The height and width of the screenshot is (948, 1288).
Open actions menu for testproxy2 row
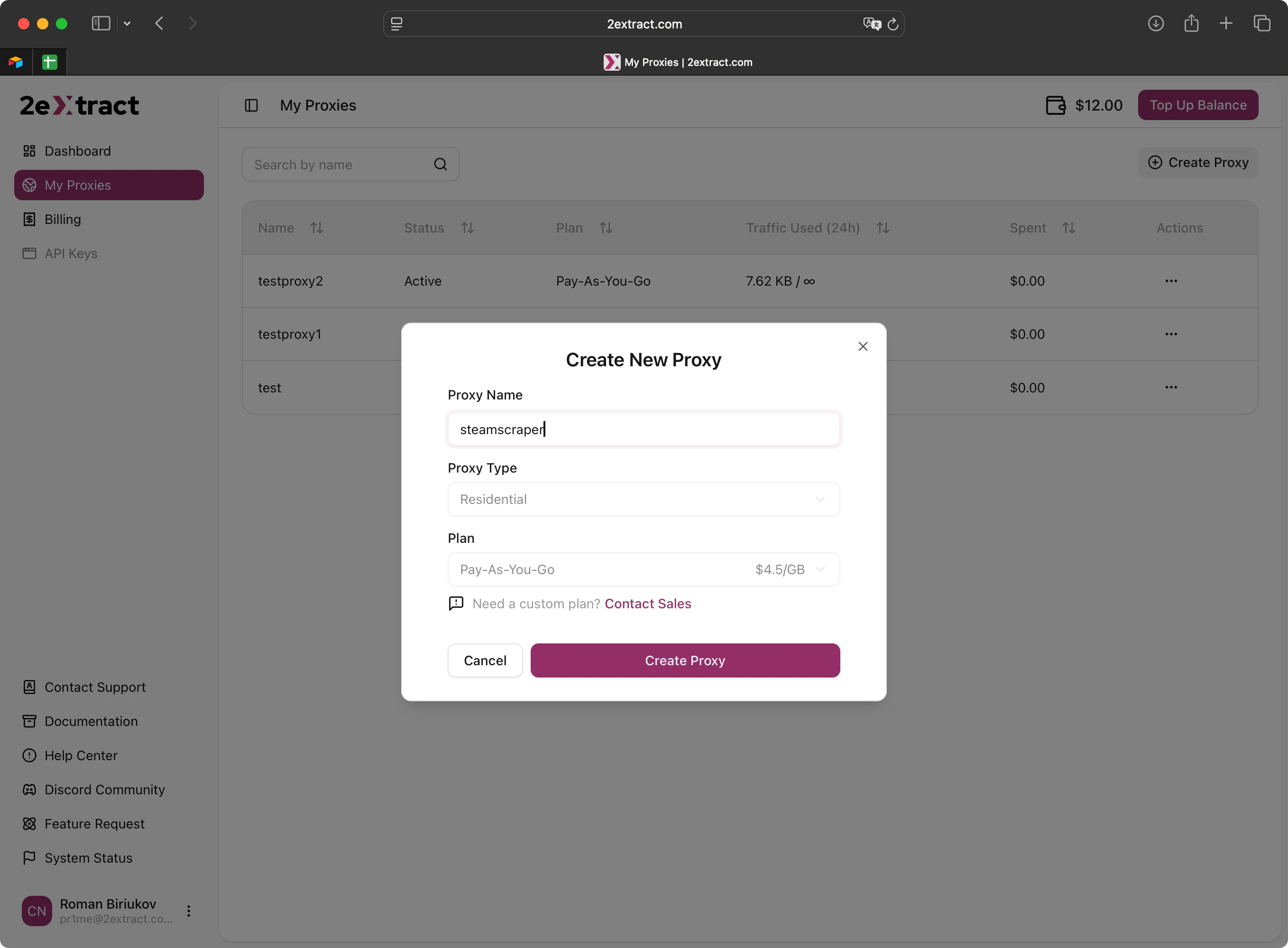(x=1171, y=281)
